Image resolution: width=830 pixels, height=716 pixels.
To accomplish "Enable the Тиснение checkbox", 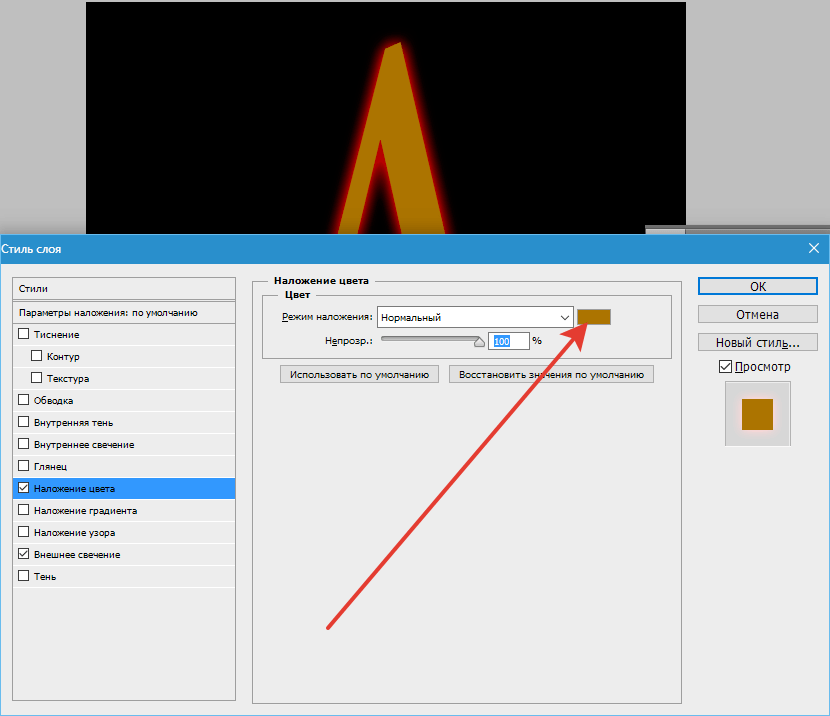I will point(24,335).
